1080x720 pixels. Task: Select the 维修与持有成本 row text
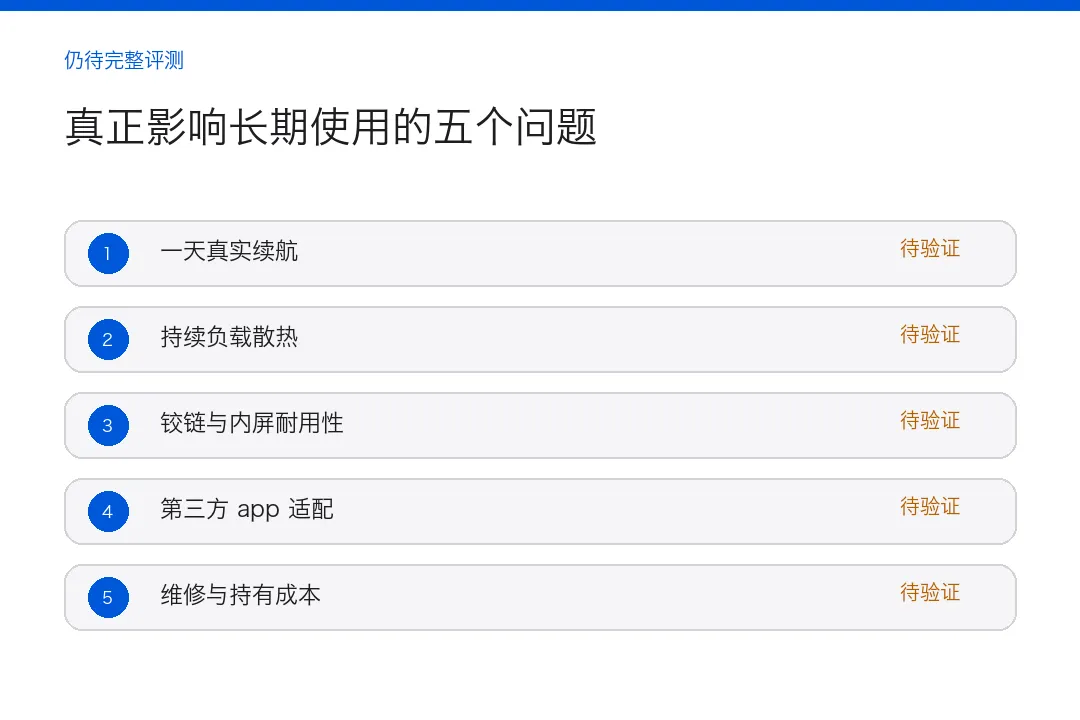click(240, 595)
